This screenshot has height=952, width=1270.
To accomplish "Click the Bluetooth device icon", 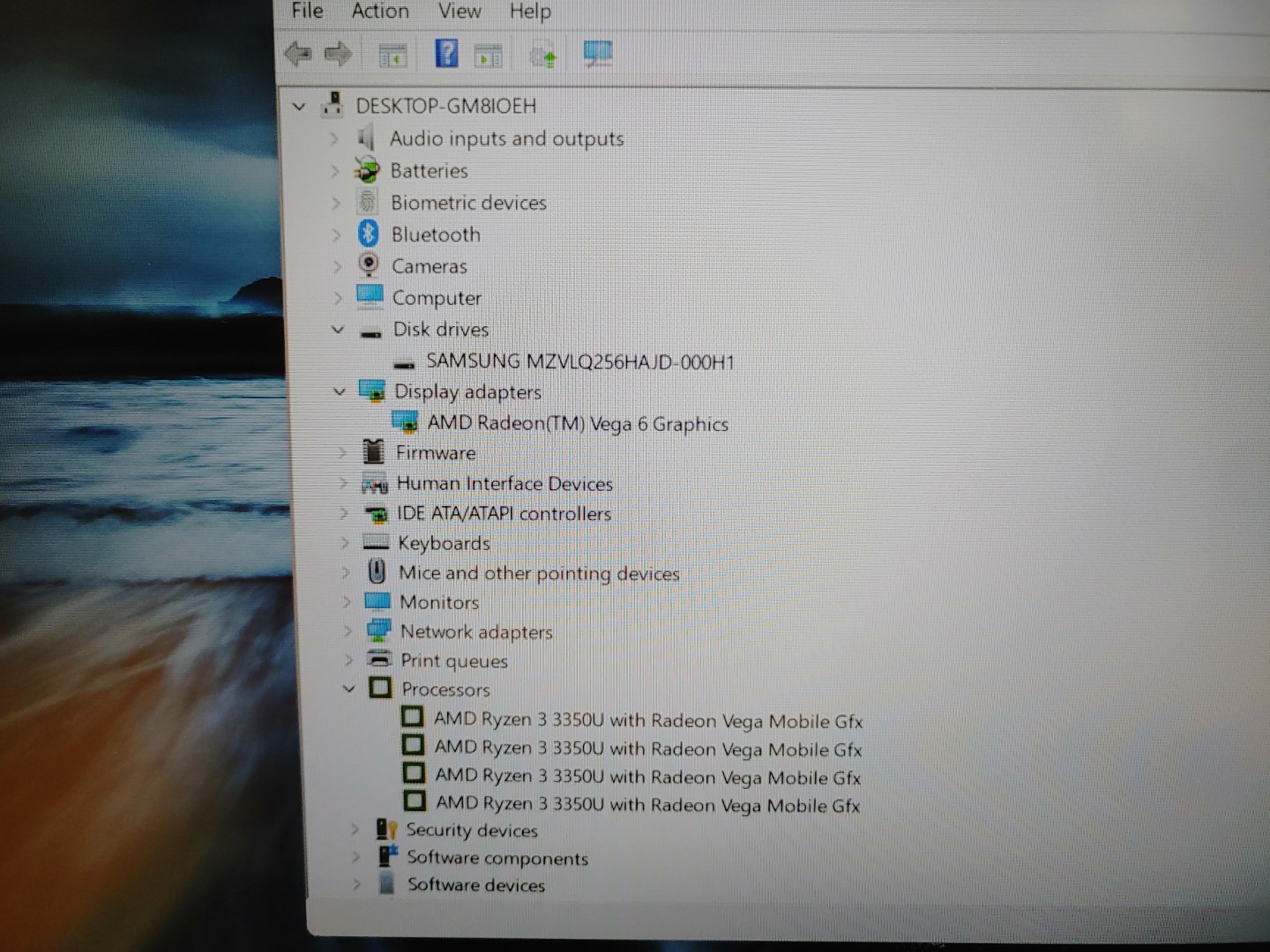I will tap(370, 234).
